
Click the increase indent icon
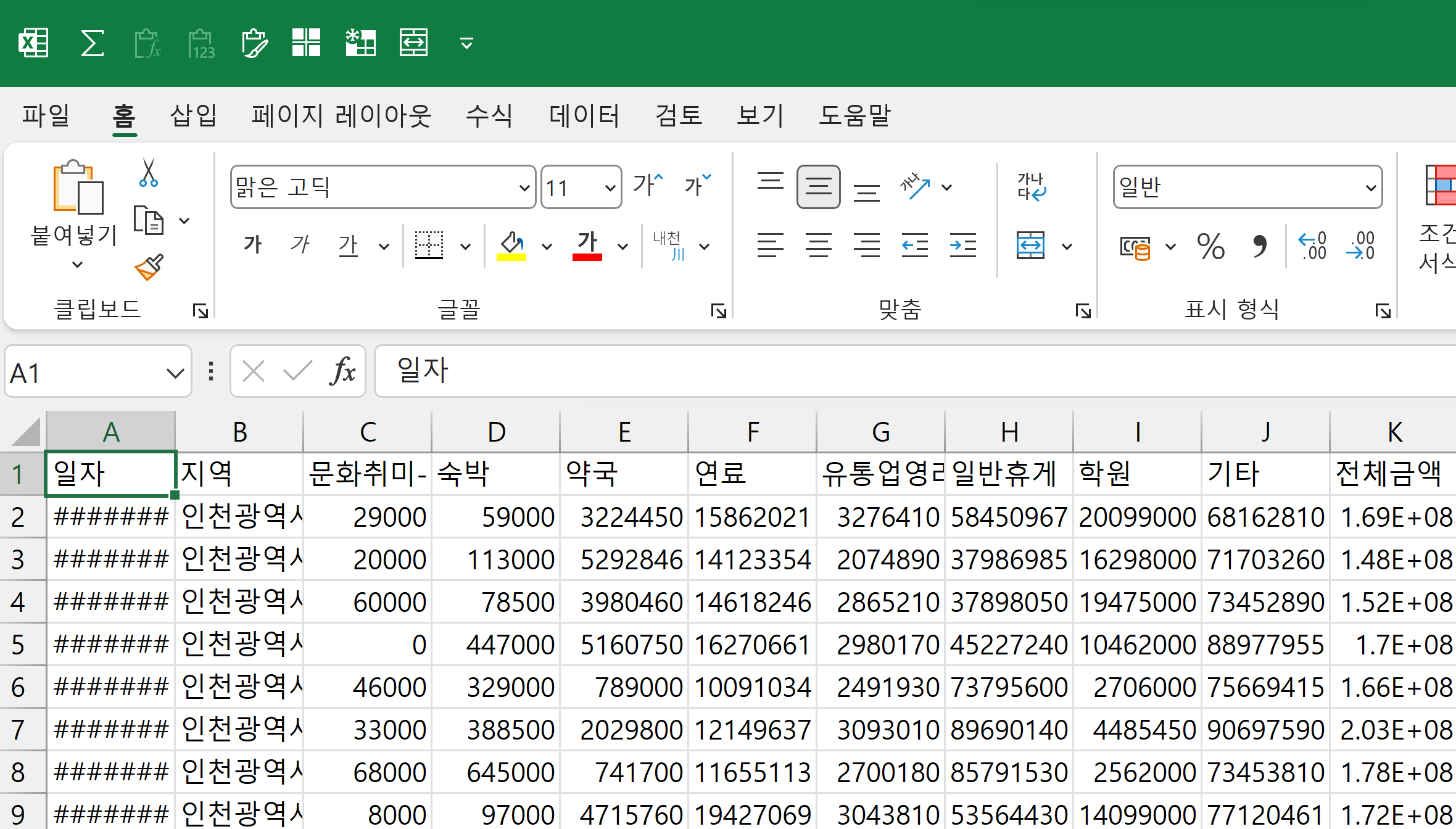point(962,246)
